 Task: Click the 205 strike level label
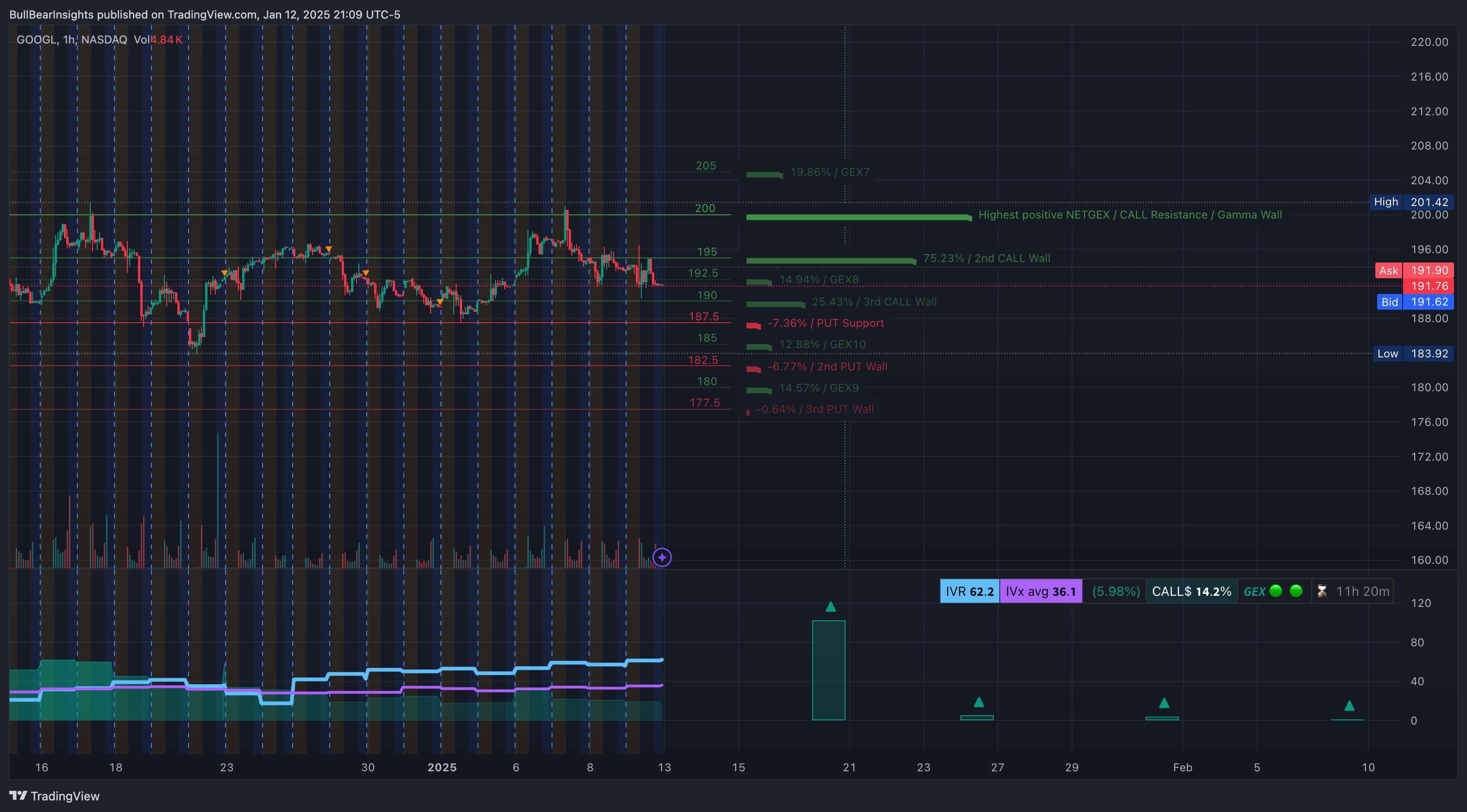(706, 166)
